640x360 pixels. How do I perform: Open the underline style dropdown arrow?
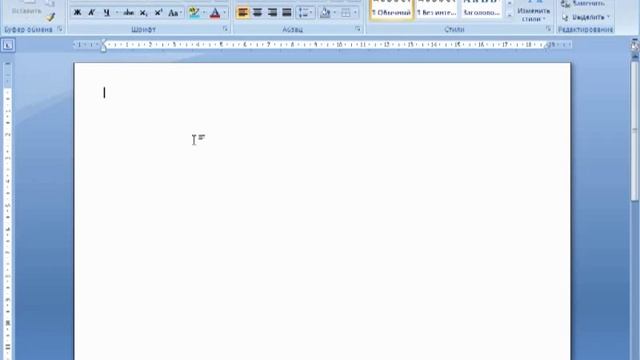pyautogui.click(x=117, y=13)
